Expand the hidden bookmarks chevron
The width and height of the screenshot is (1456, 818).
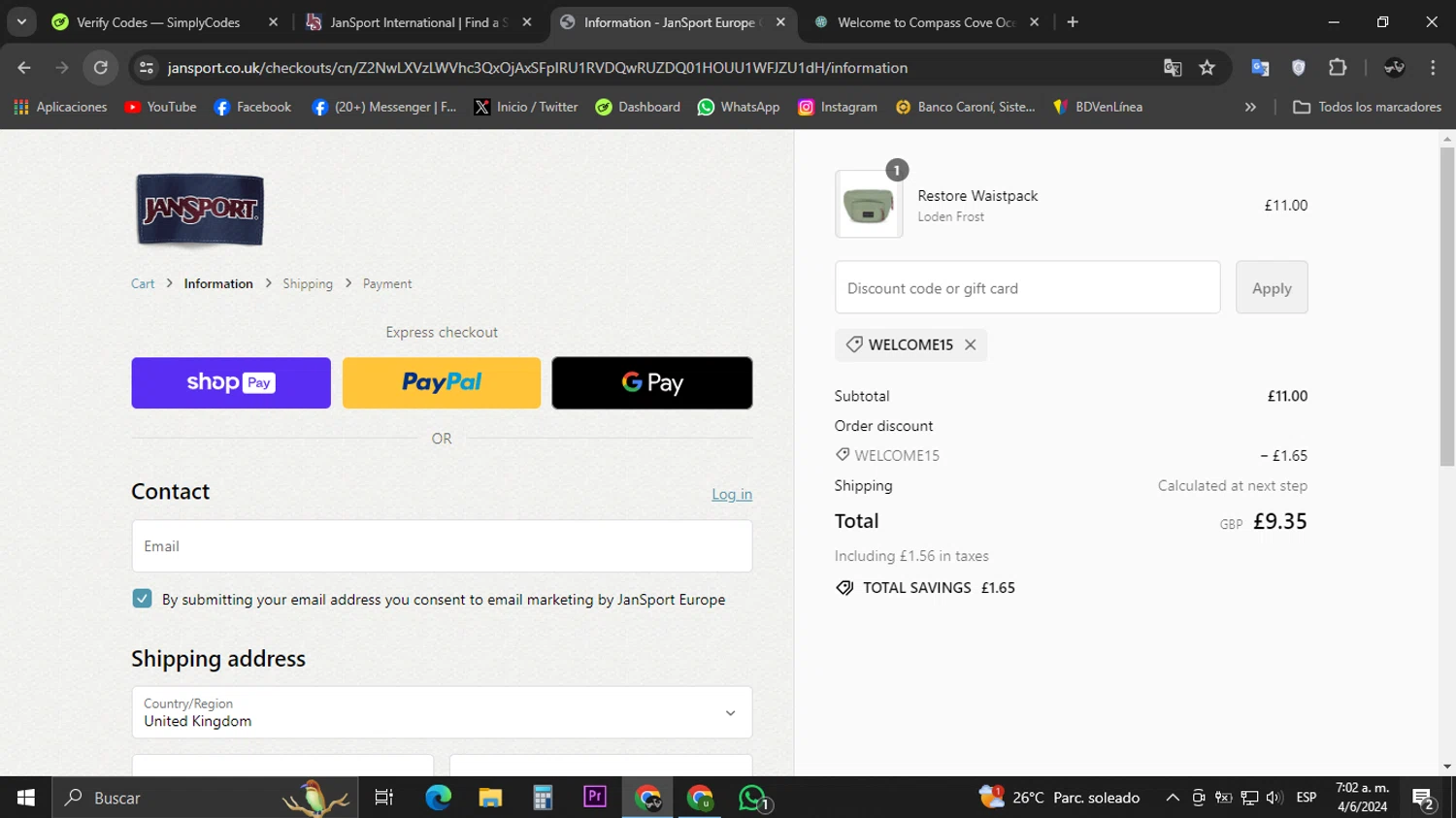coord(1250,107)
